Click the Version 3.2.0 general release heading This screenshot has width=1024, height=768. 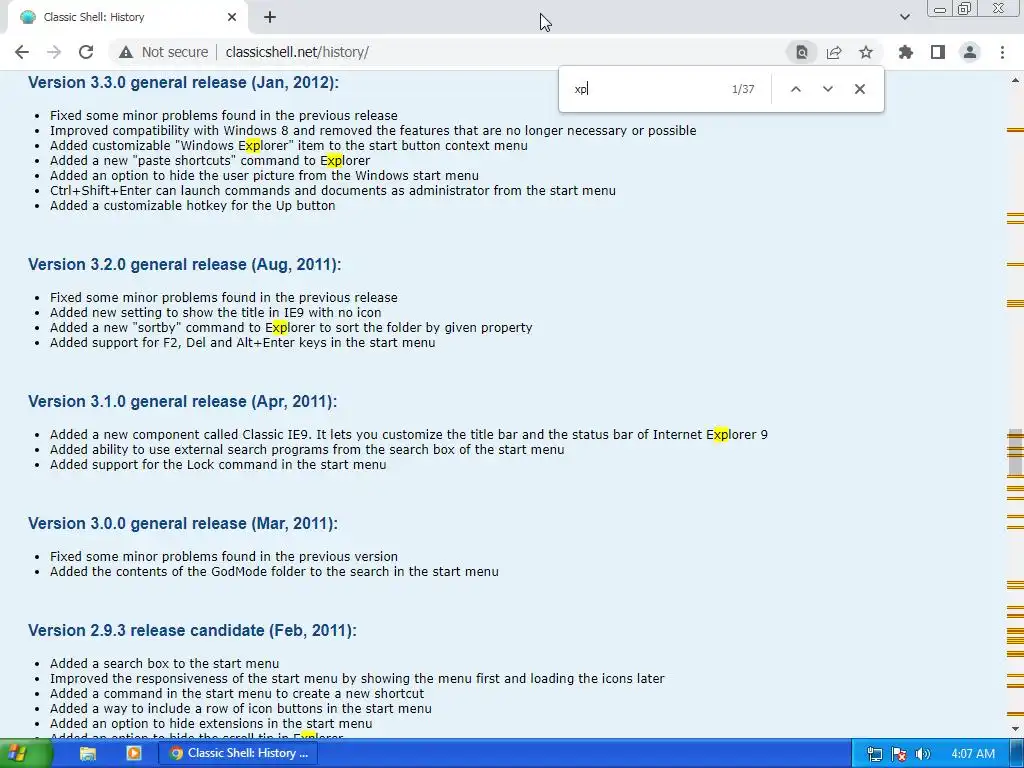(185, 264)
